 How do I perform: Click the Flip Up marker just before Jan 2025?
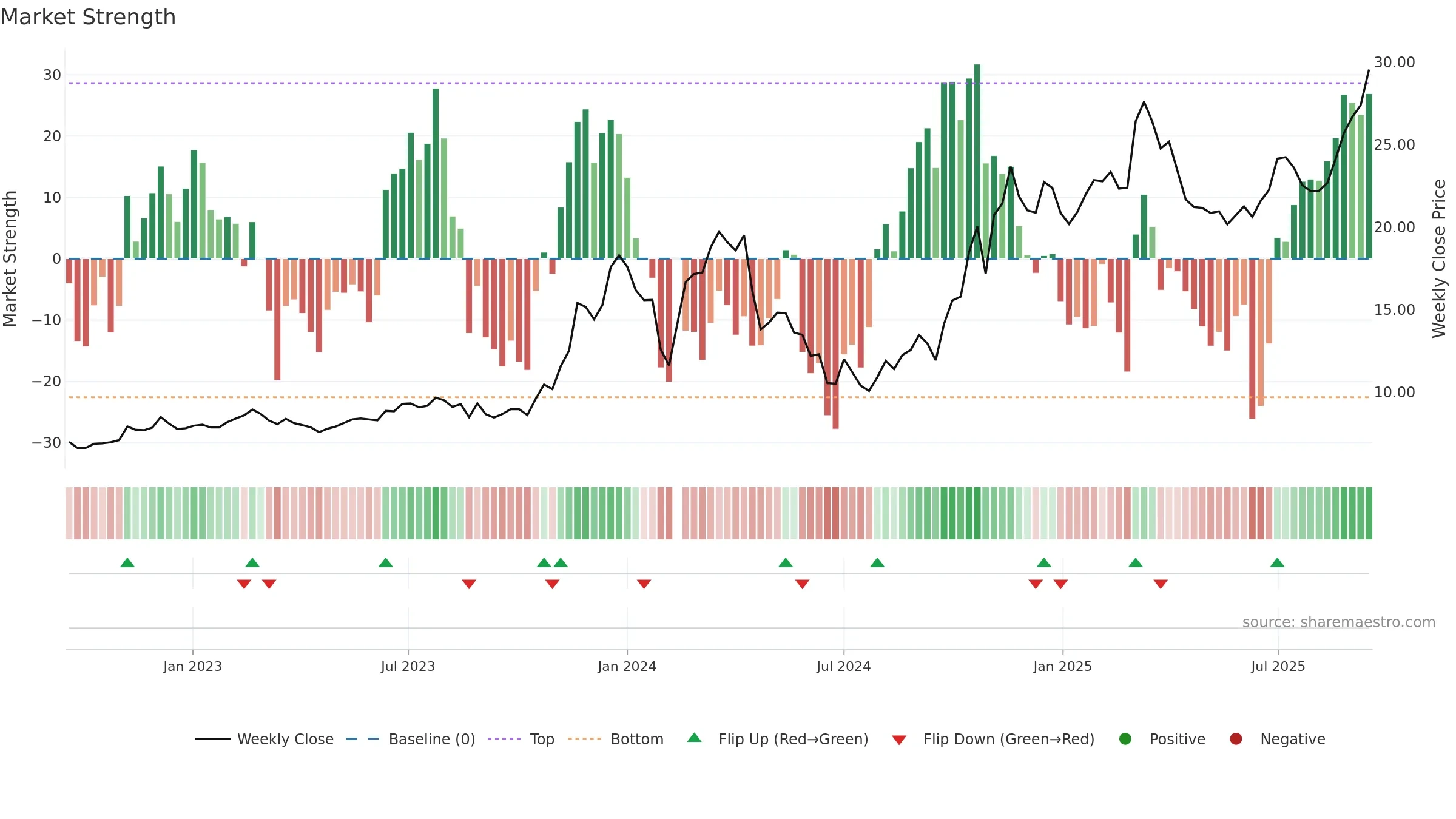(x=1044, y=562)
